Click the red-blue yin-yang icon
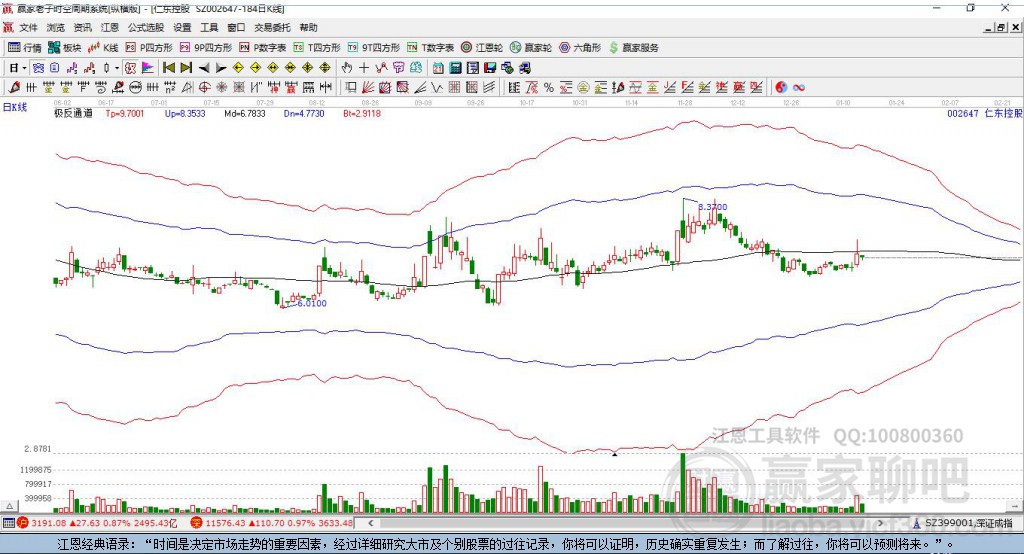Image resolution: width=1024 pixels, height=554 pixels. (x=781, y=87)
